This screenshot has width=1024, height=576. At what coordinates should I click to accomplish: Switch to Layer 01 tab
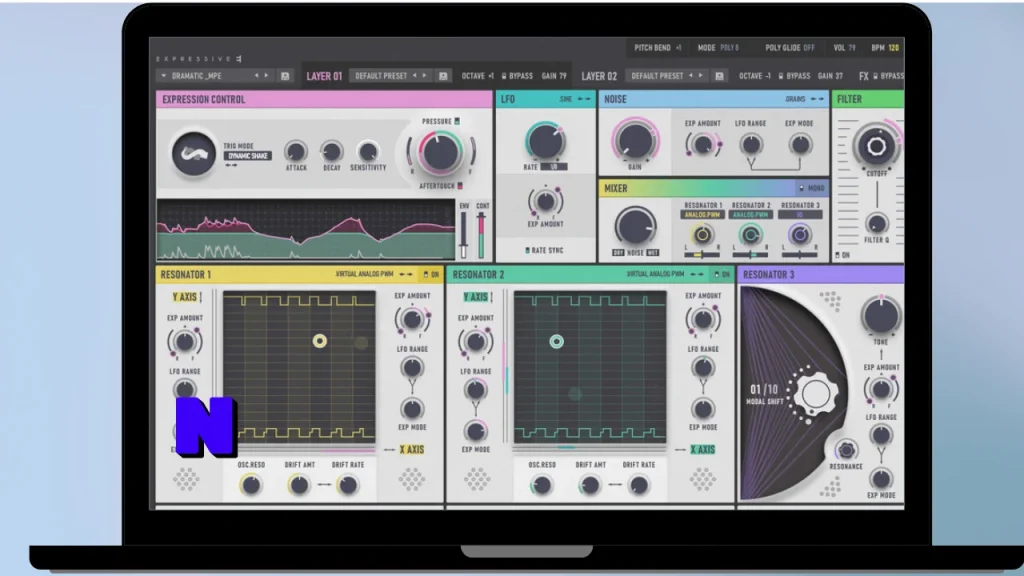324,76
